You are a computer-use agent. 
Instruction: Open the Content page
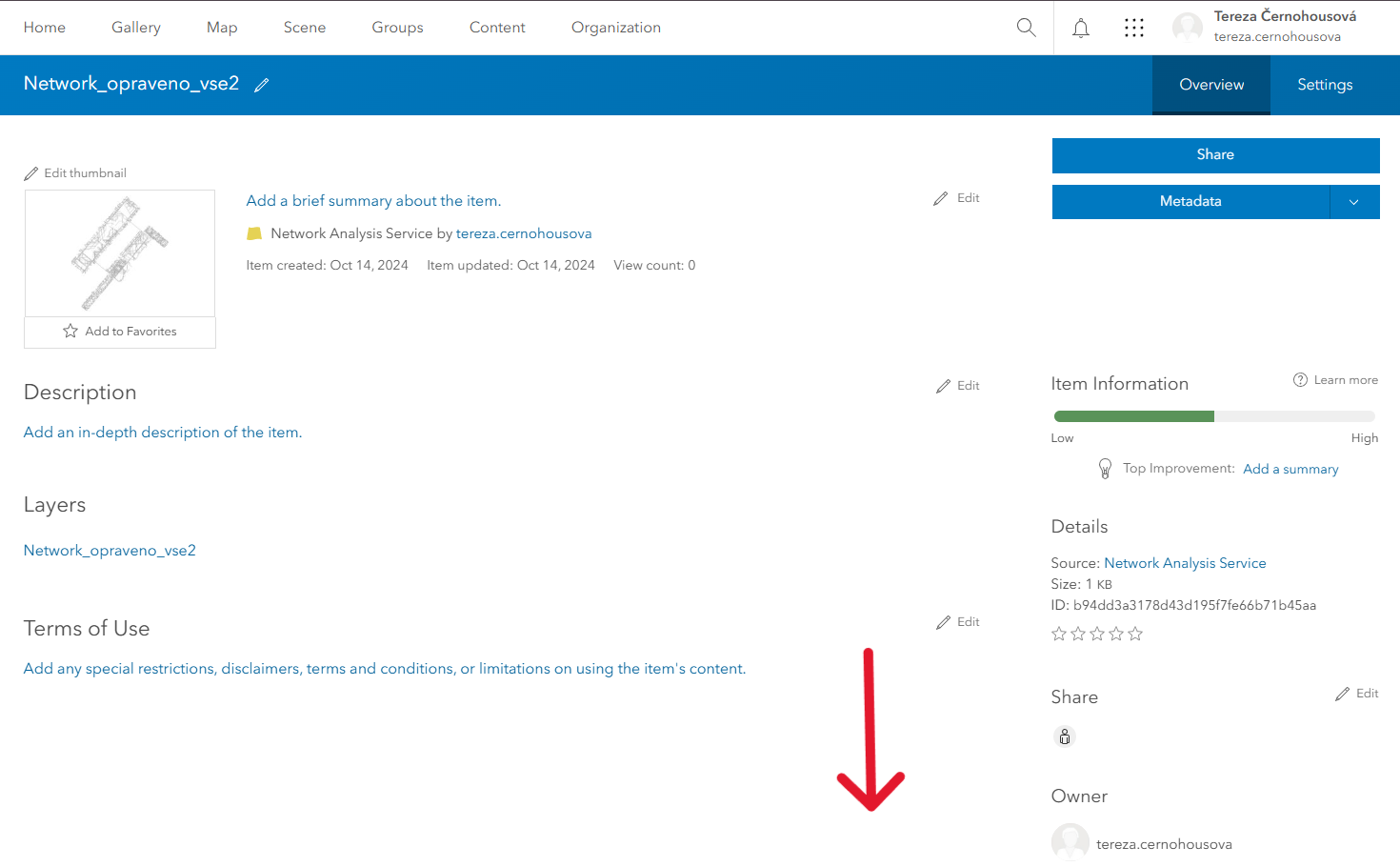(497, 28)
